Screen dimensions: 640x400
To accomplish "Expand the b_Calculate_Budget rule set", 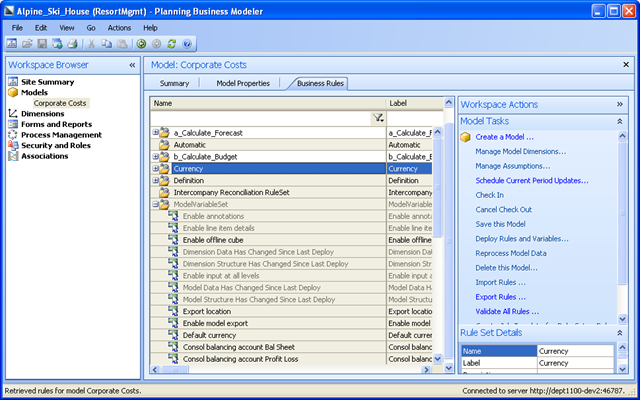I will 156,156.
